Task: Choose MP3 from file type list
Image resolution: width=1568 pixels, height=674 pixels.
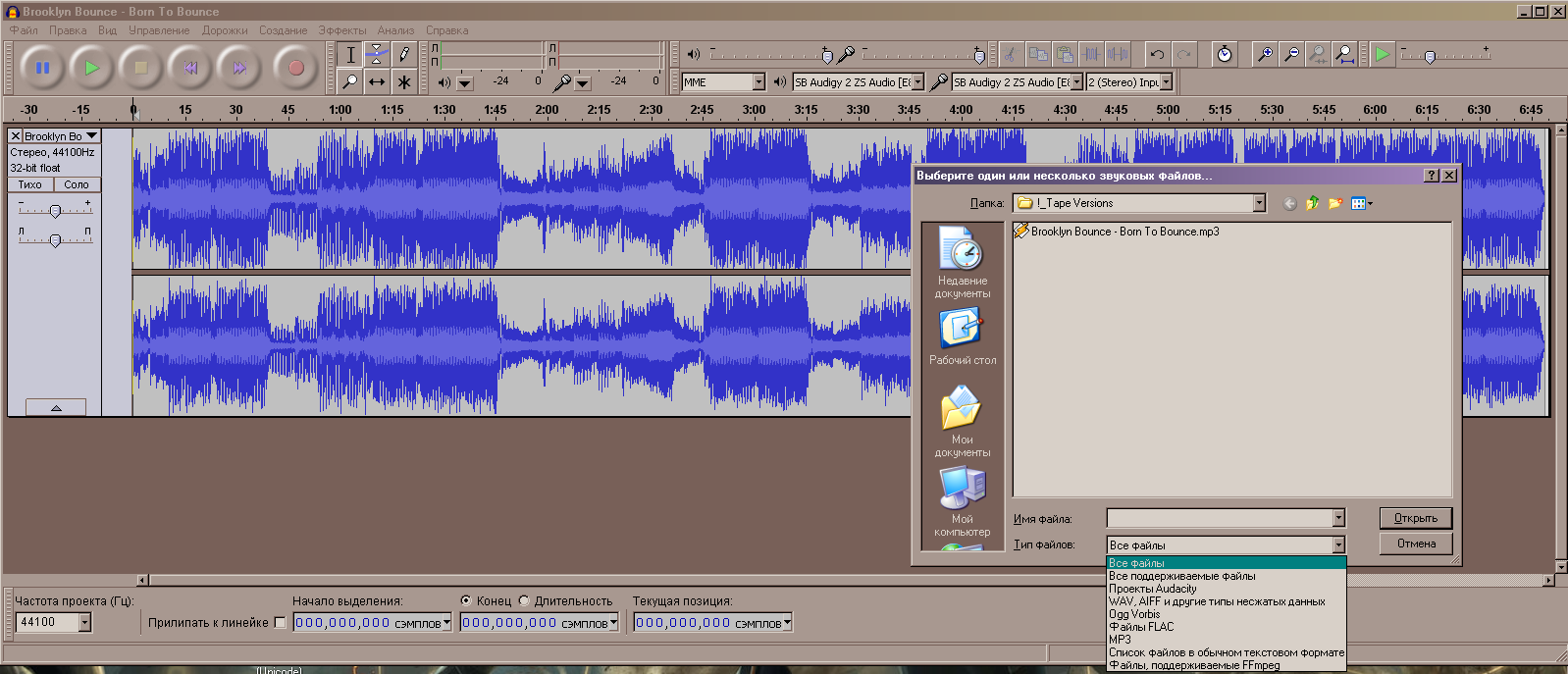Action: coord(1120,640)
